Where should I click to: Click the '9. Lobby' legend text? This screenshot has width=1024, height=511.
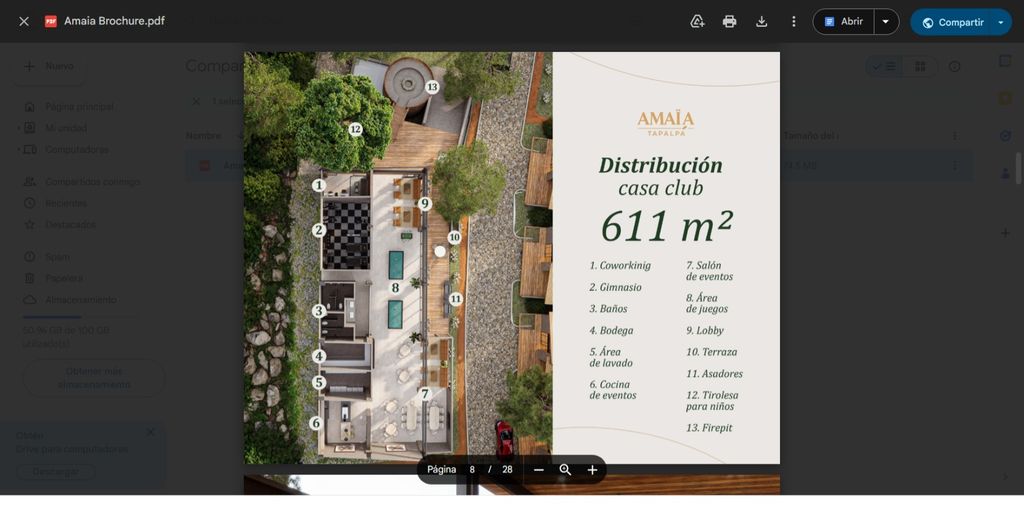click(x=705, y=330)
